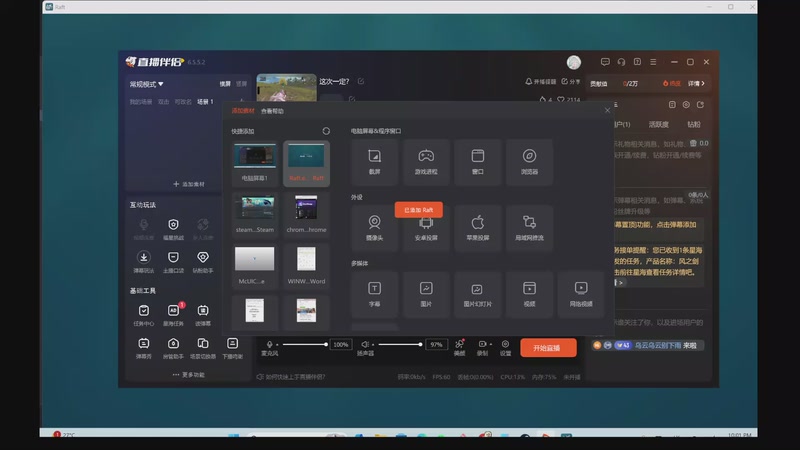Open 主播口袋 shield icon tool
The width and height of the screenshot is (800, 450).
pyautogui.click(x=173, y=262)
